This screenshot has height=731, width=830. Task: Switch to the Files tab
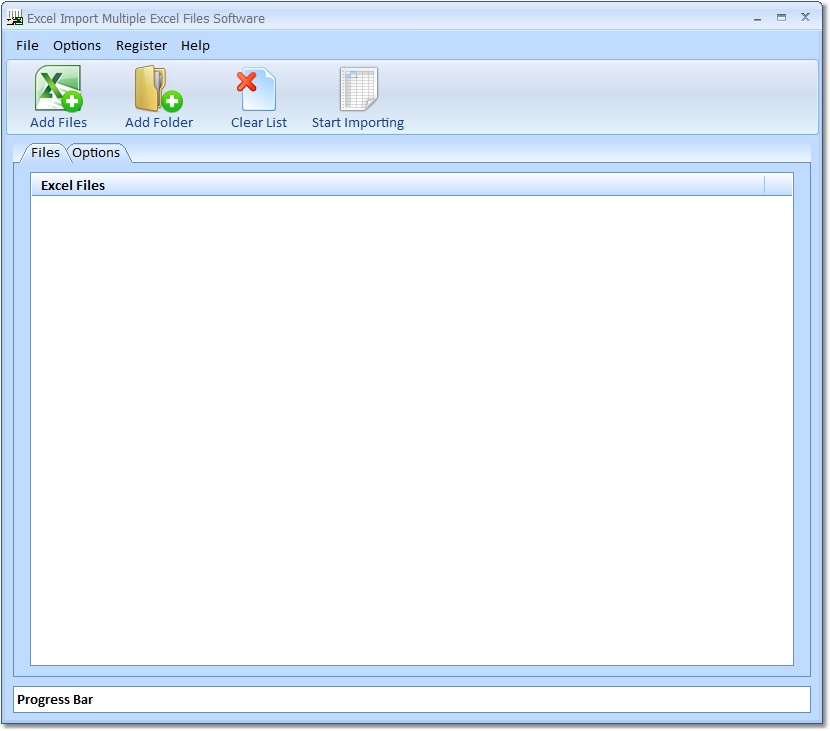pos(45,152)
